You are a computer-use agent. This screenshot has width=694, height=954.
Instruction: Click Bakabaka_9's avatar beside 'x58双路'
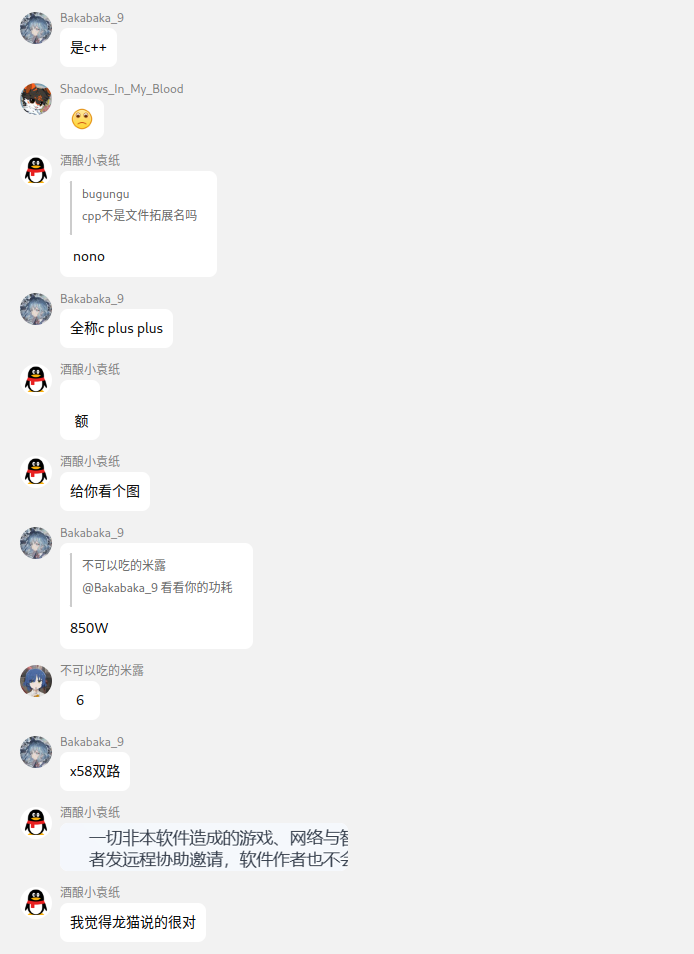click(36, 752)
